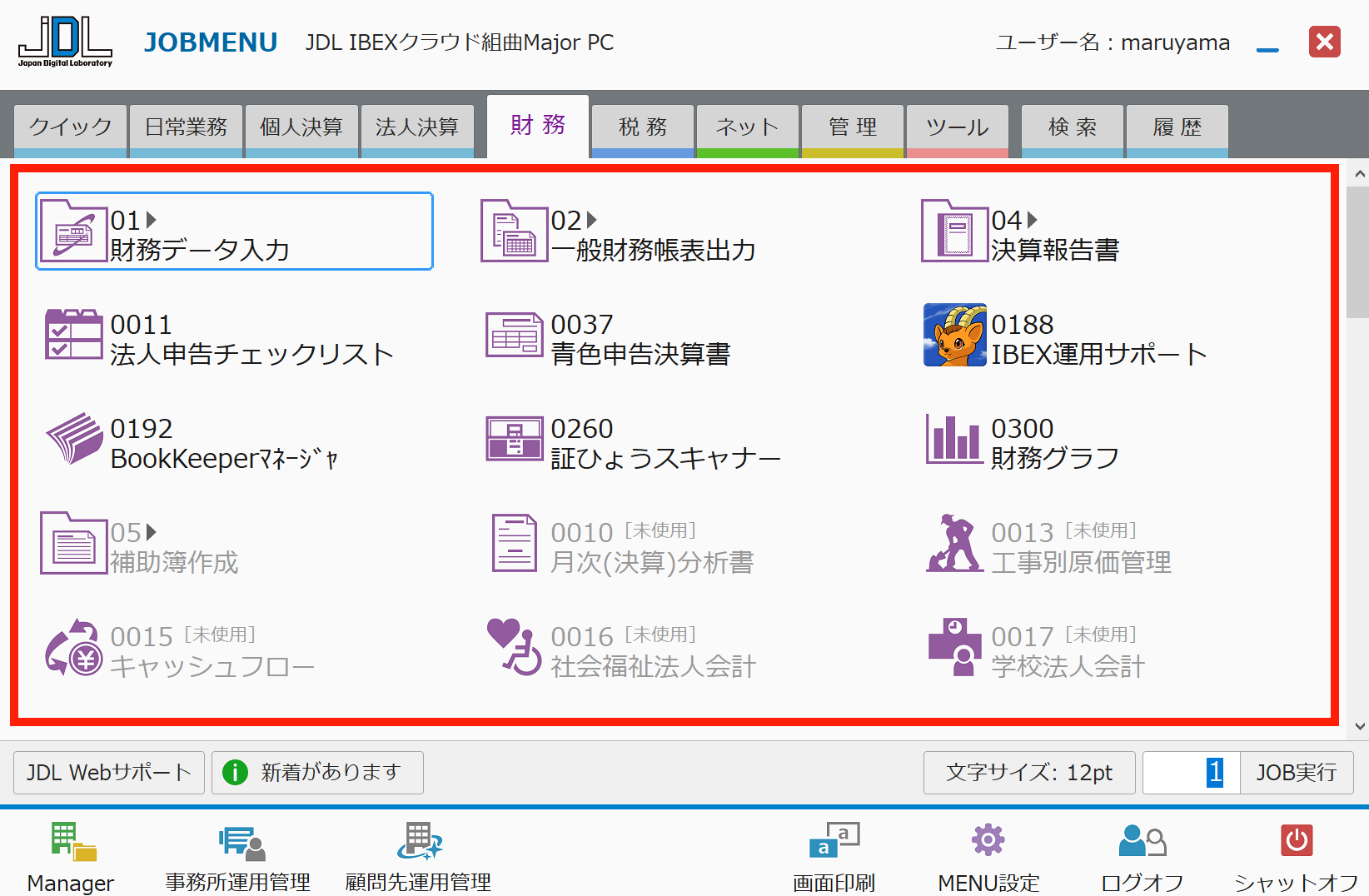The image size is (1369, 896).
Task: Expand the 01 submenu arrow
Action: coord(152,220)
